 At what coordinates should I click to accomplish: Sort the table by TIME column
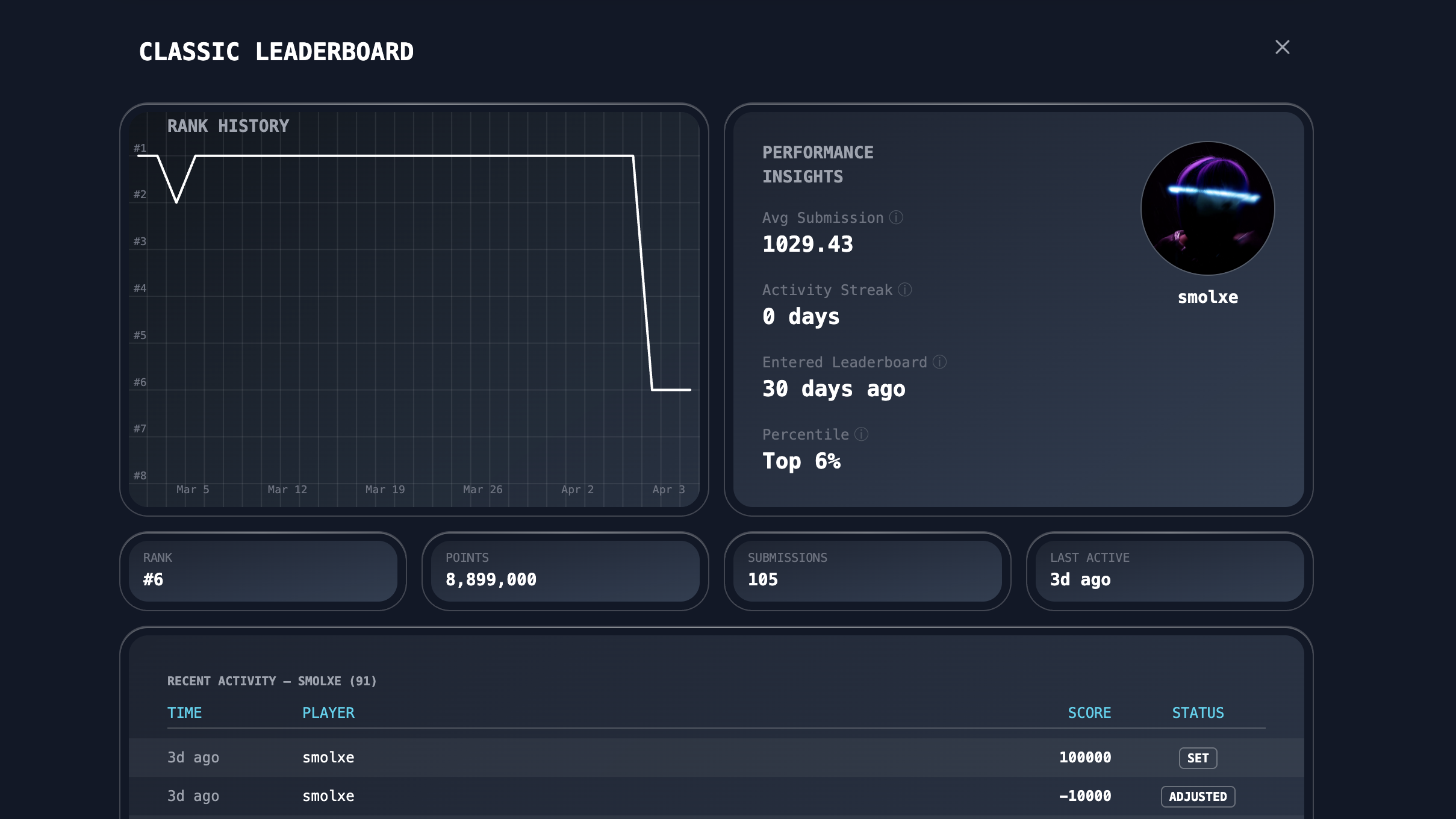[185, 712]
